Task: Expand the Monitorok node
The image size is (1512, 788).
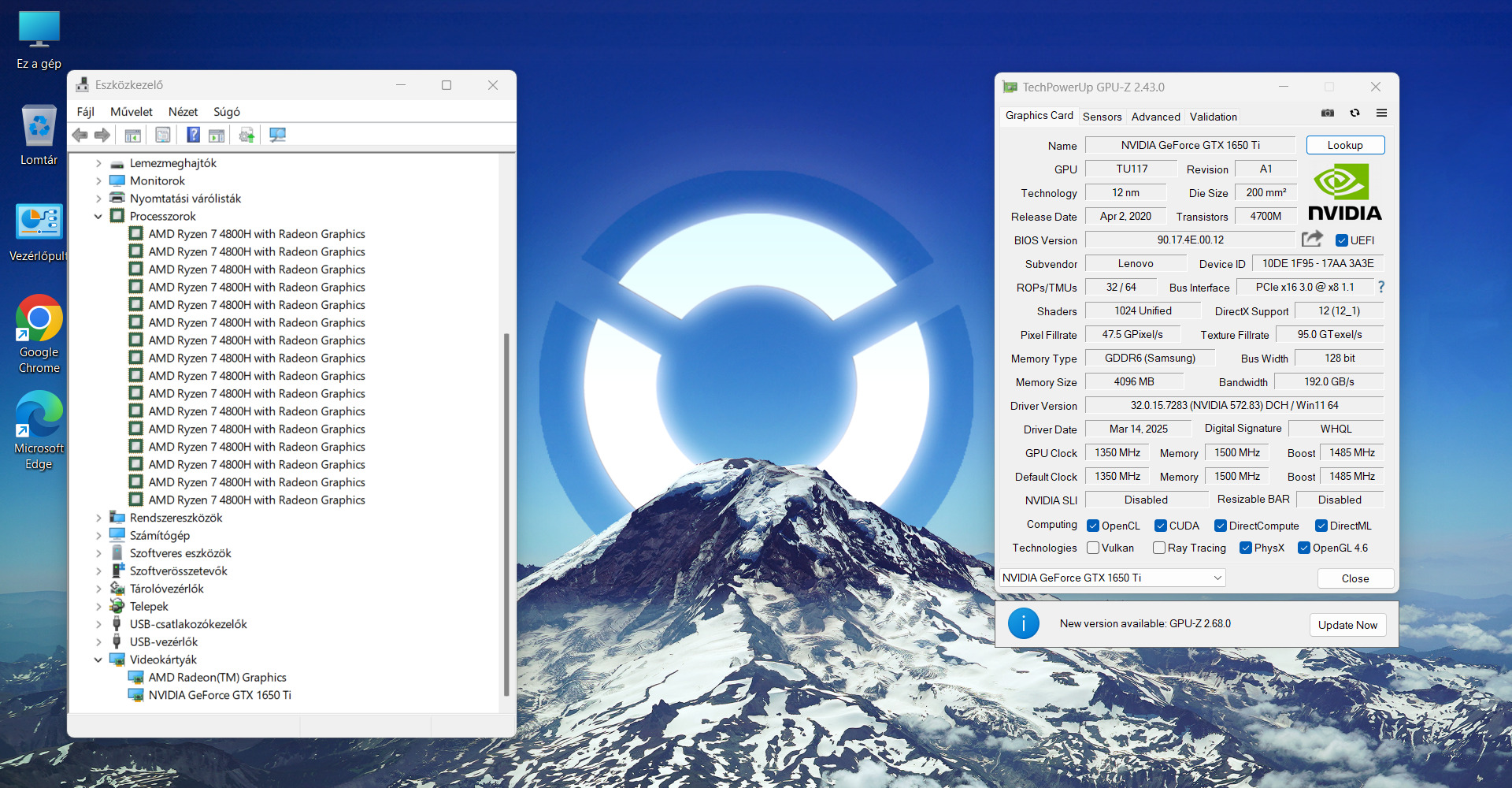Action: [98, 180]
